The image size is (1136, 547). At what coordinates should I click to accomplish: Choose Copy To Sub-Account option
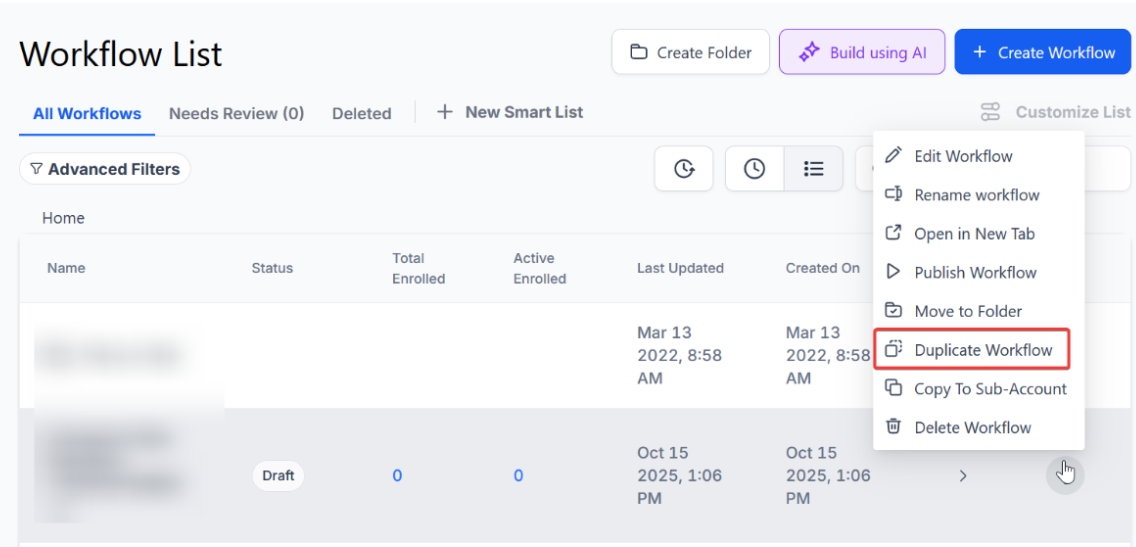(x=990, y=389)
